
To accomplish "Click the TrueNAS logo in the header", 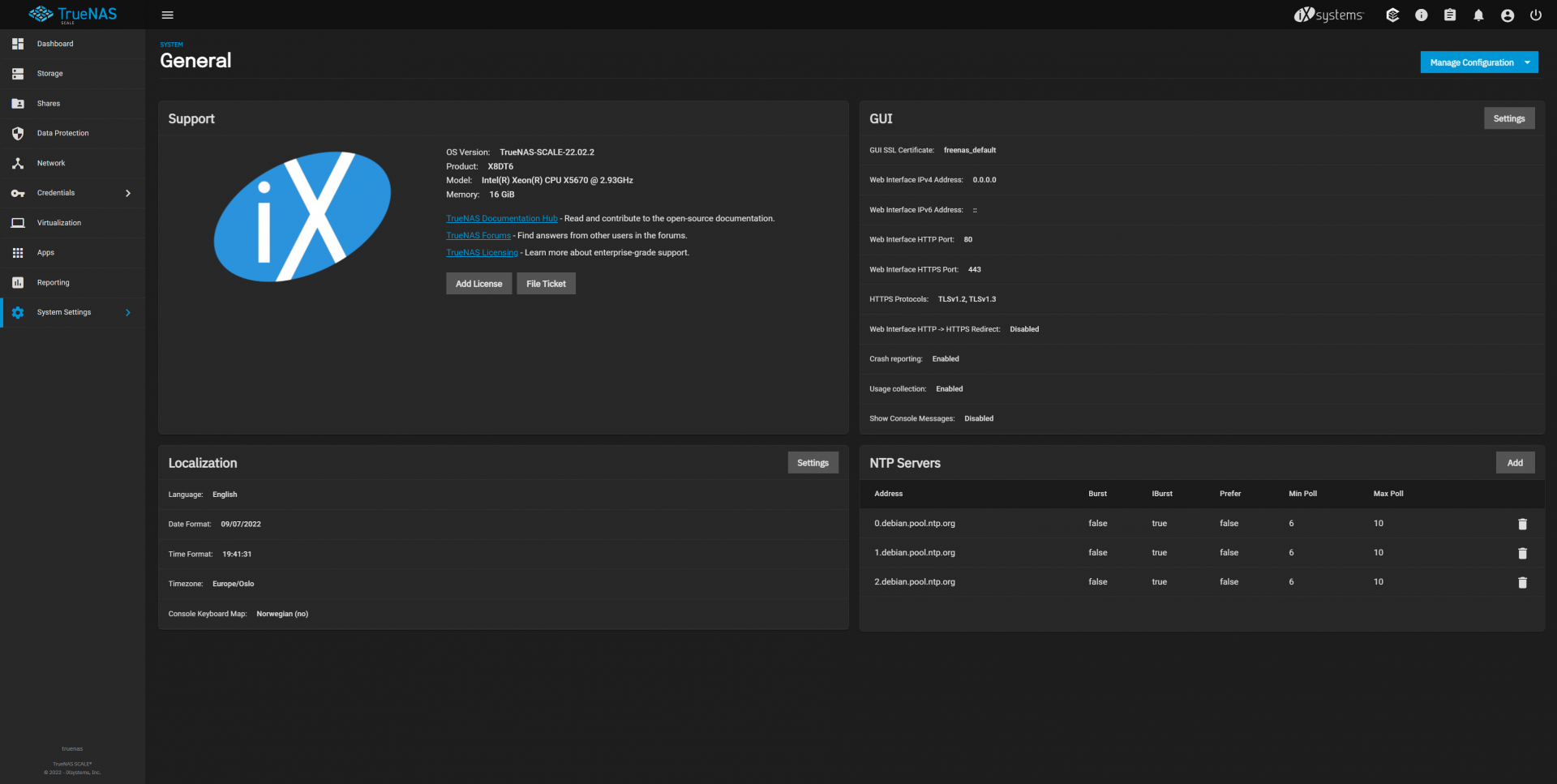I will [x=73, y=15].
